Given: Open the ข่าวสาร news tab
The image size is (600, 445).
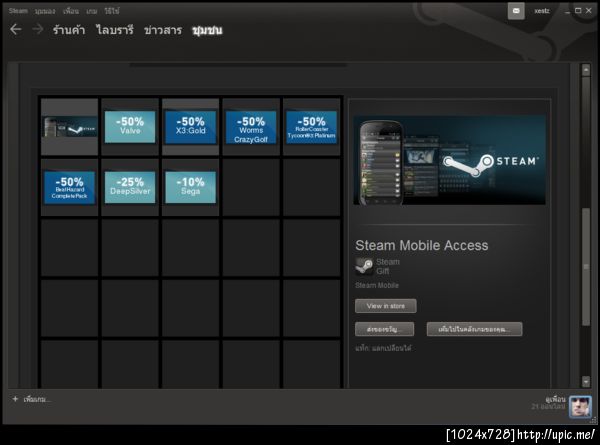Looking at the screenshot, I should click(x=163, y=30).
